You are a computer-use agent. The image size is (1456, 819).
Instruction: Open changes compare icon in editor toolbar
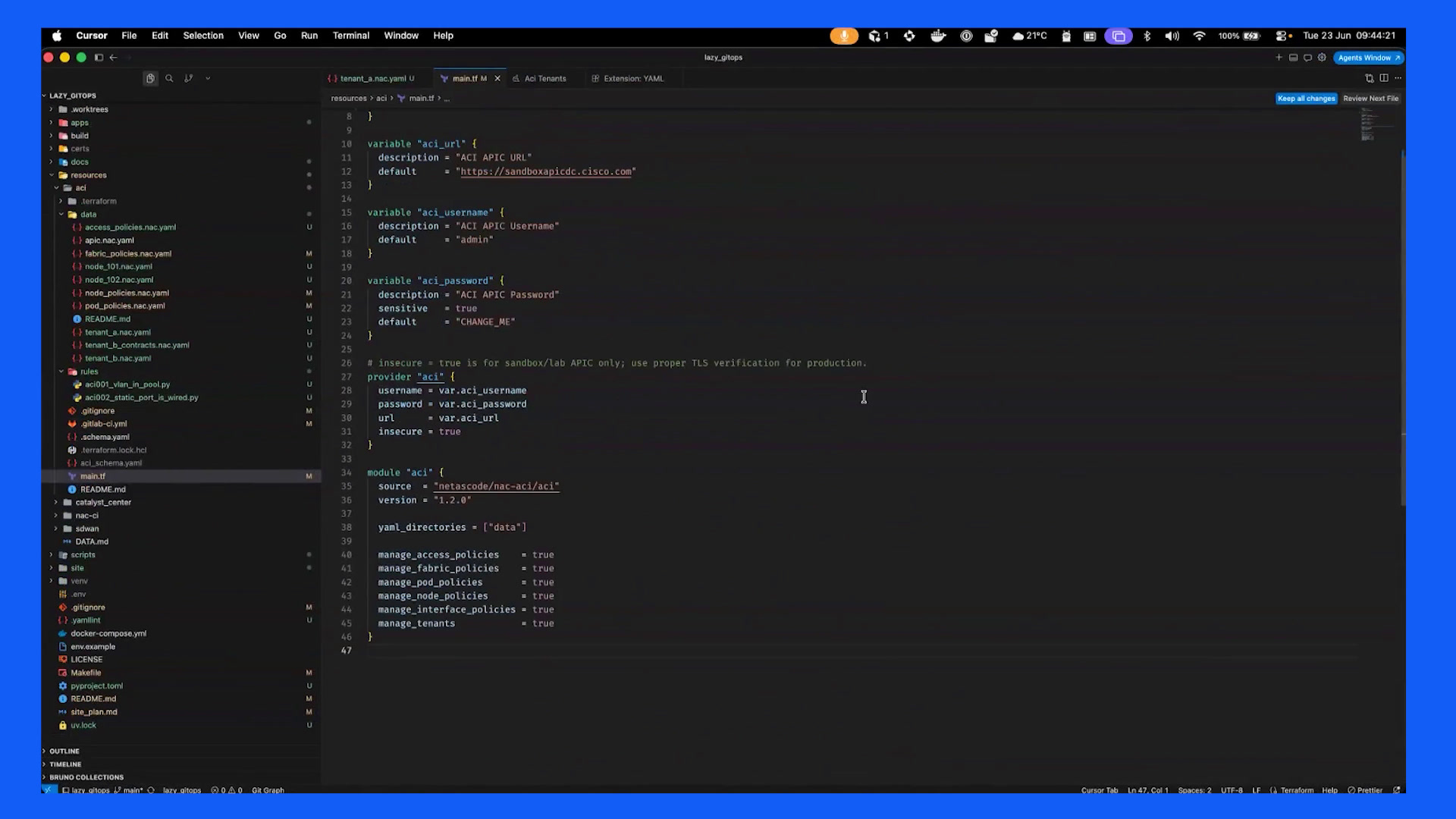[x=1370, y=78]
